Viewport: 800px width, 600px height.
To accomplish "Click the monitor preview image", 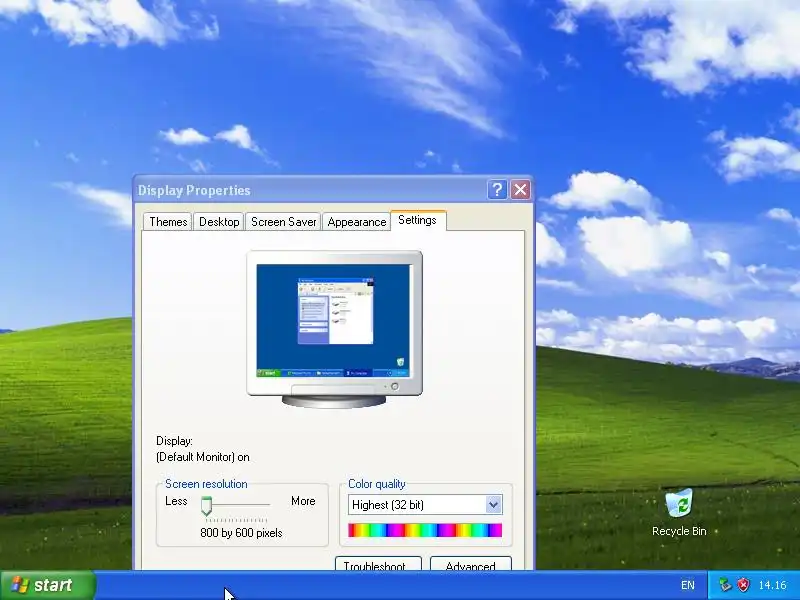I will tap(334, 329).
